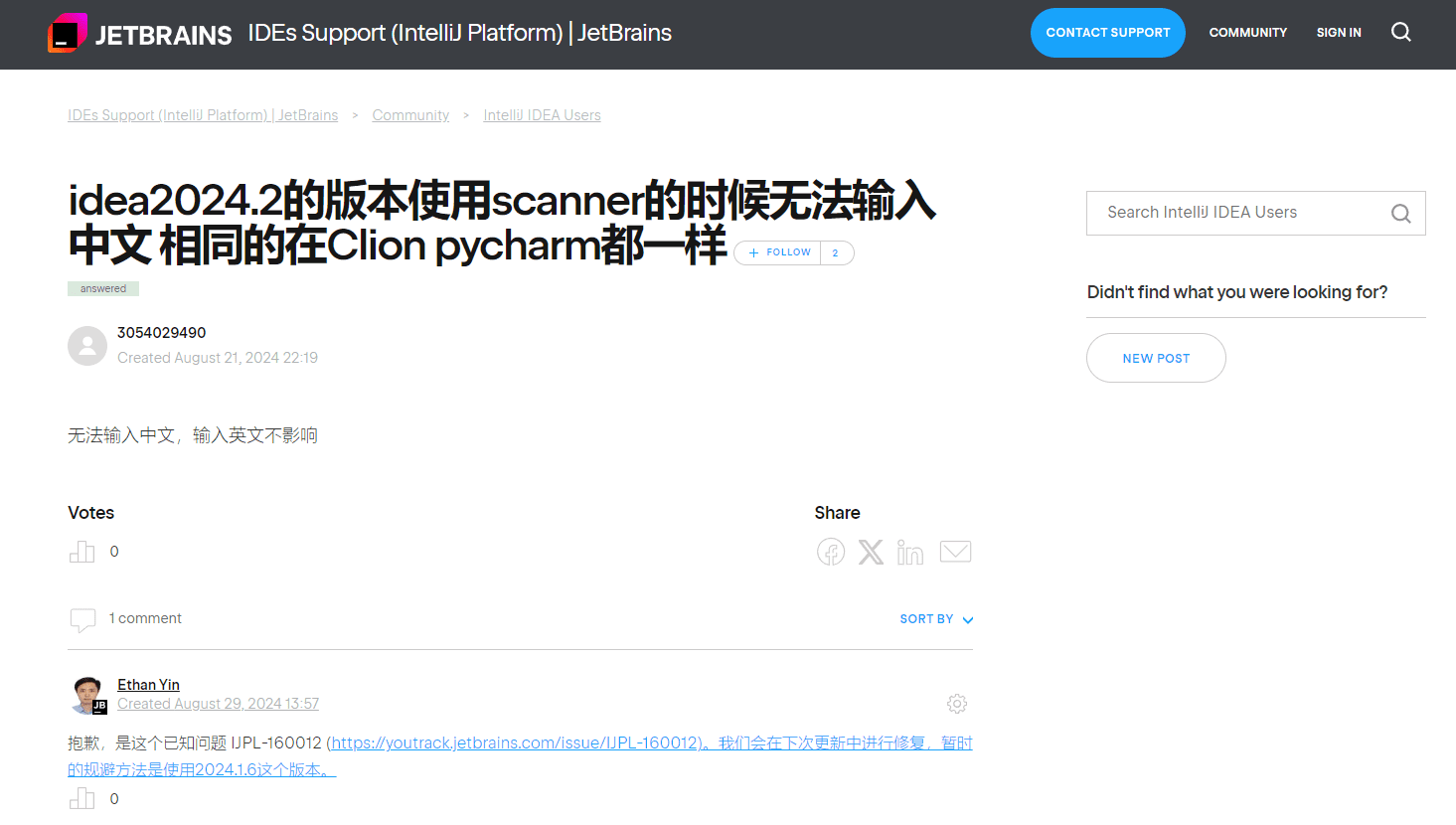Share post via email envelope icon
Screen dimensions: 1456x825
coord(955,552)
